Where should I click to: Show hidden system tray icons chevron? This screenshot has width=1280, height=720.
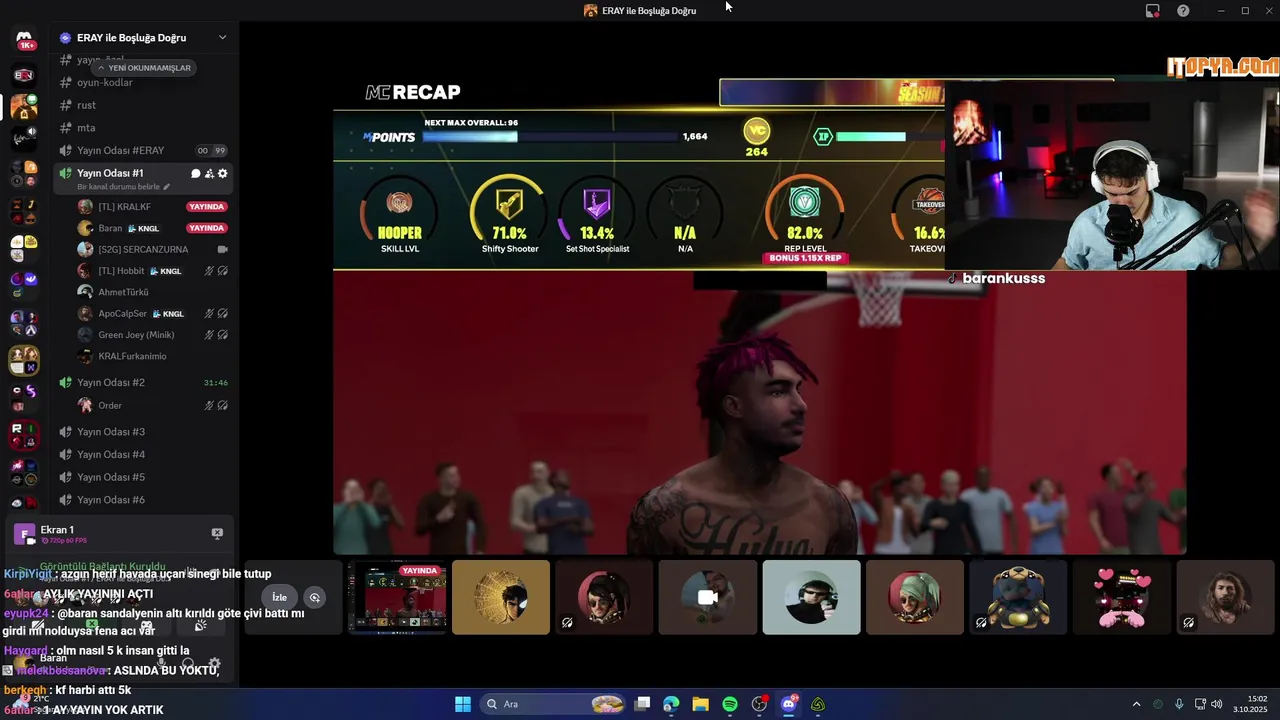pyautogui.click(x=1136, y=704)
